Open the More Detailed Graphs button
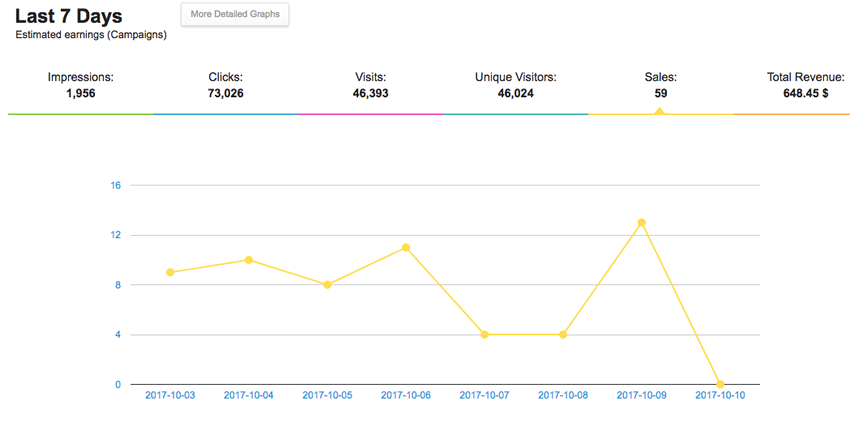 click(x=235, y=15)
